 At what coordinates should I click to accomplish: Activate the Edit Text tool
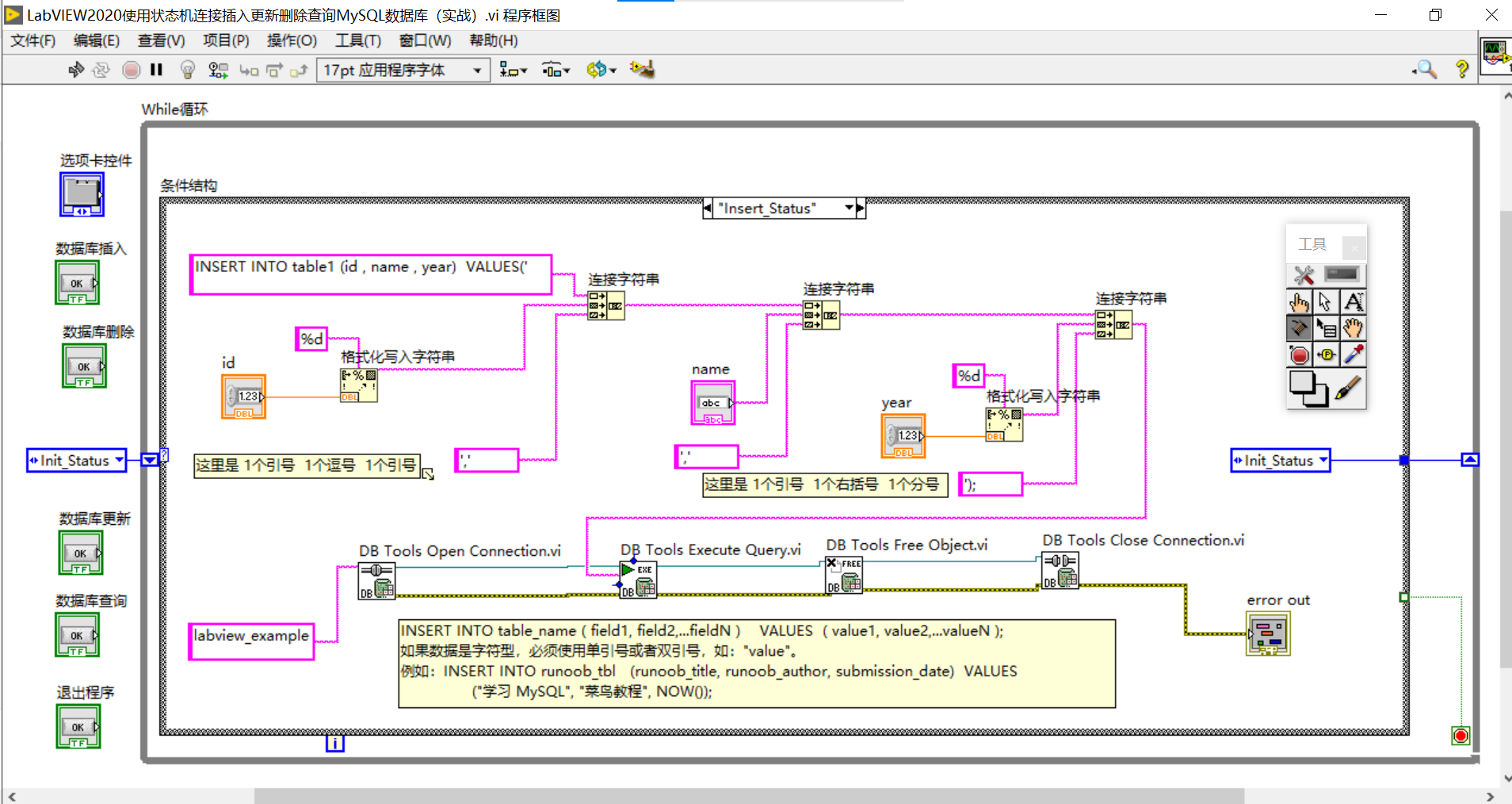(1354, 302)
